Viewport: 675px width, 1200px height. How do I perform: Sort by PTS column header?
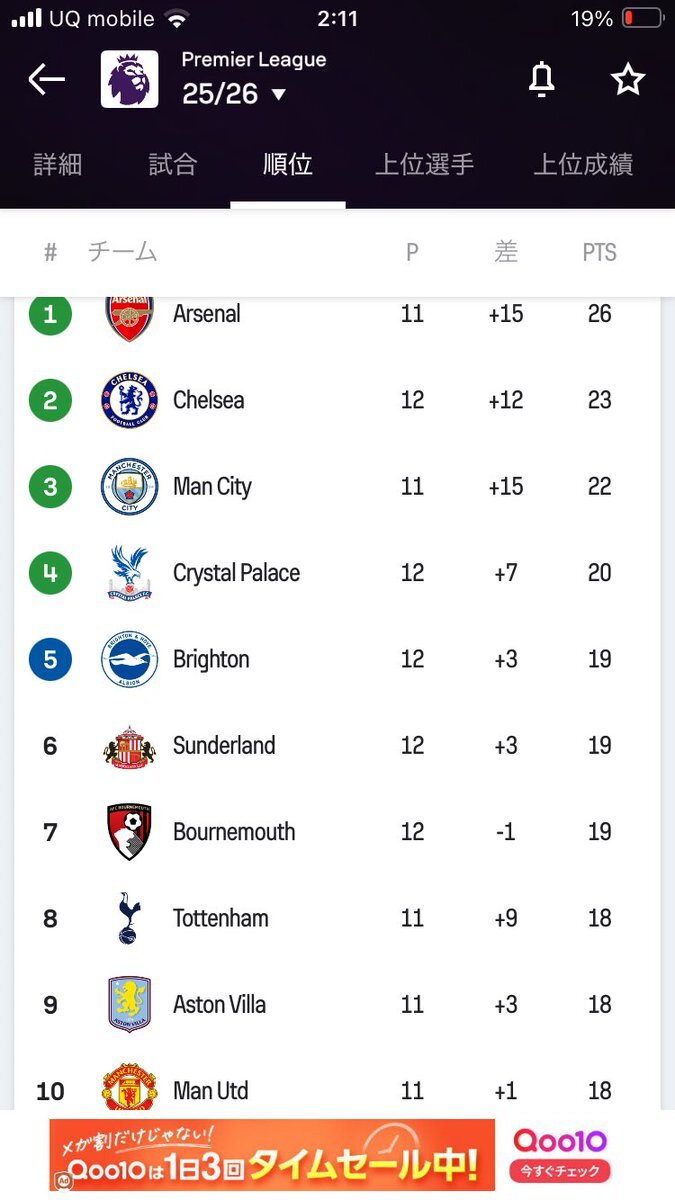click(599, 253)
